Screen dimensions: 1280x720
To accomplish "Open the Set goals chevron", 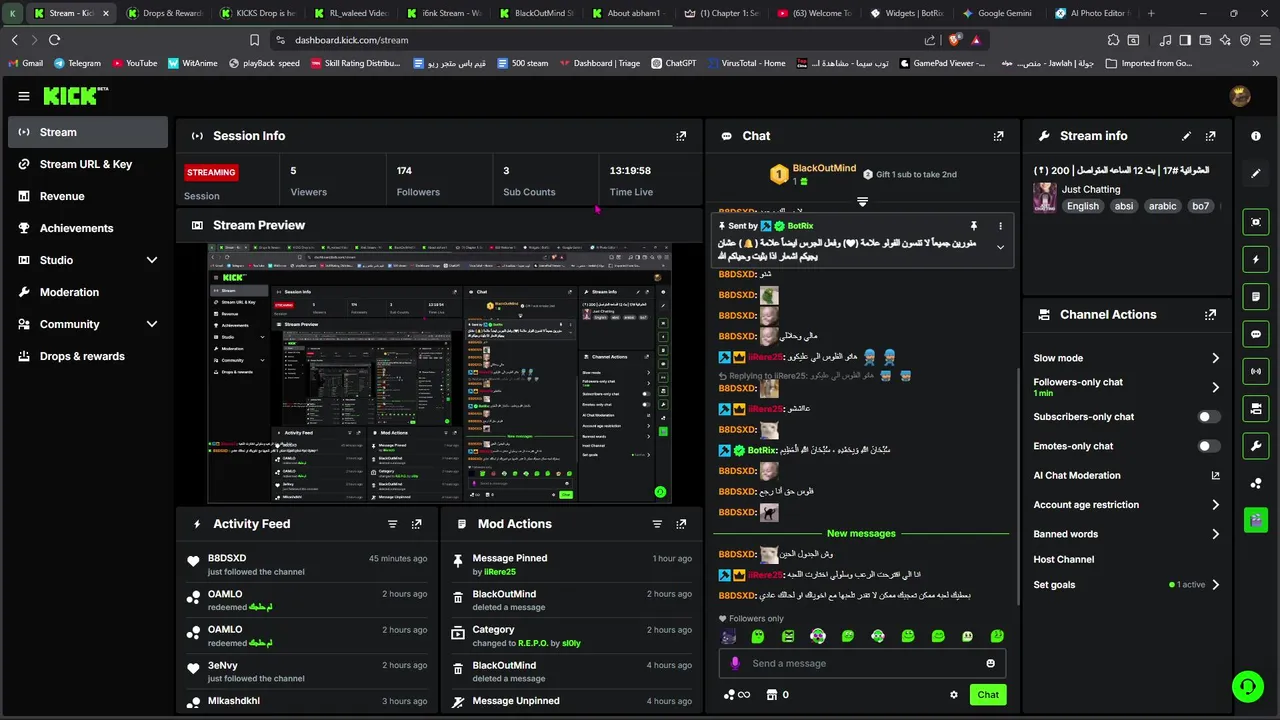I will pyautogui.click(x=1215, y=585).
